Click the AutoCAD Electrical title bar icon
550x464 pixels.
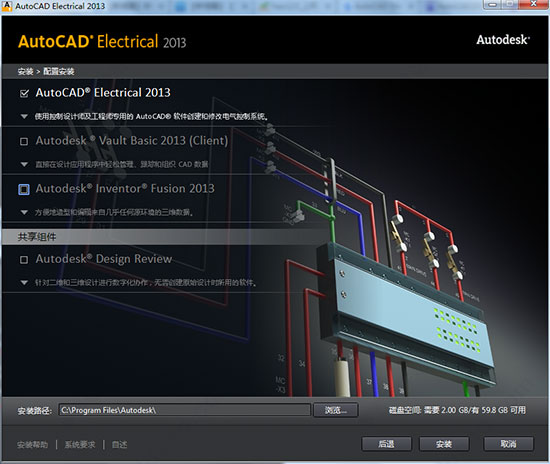(7, 6)
